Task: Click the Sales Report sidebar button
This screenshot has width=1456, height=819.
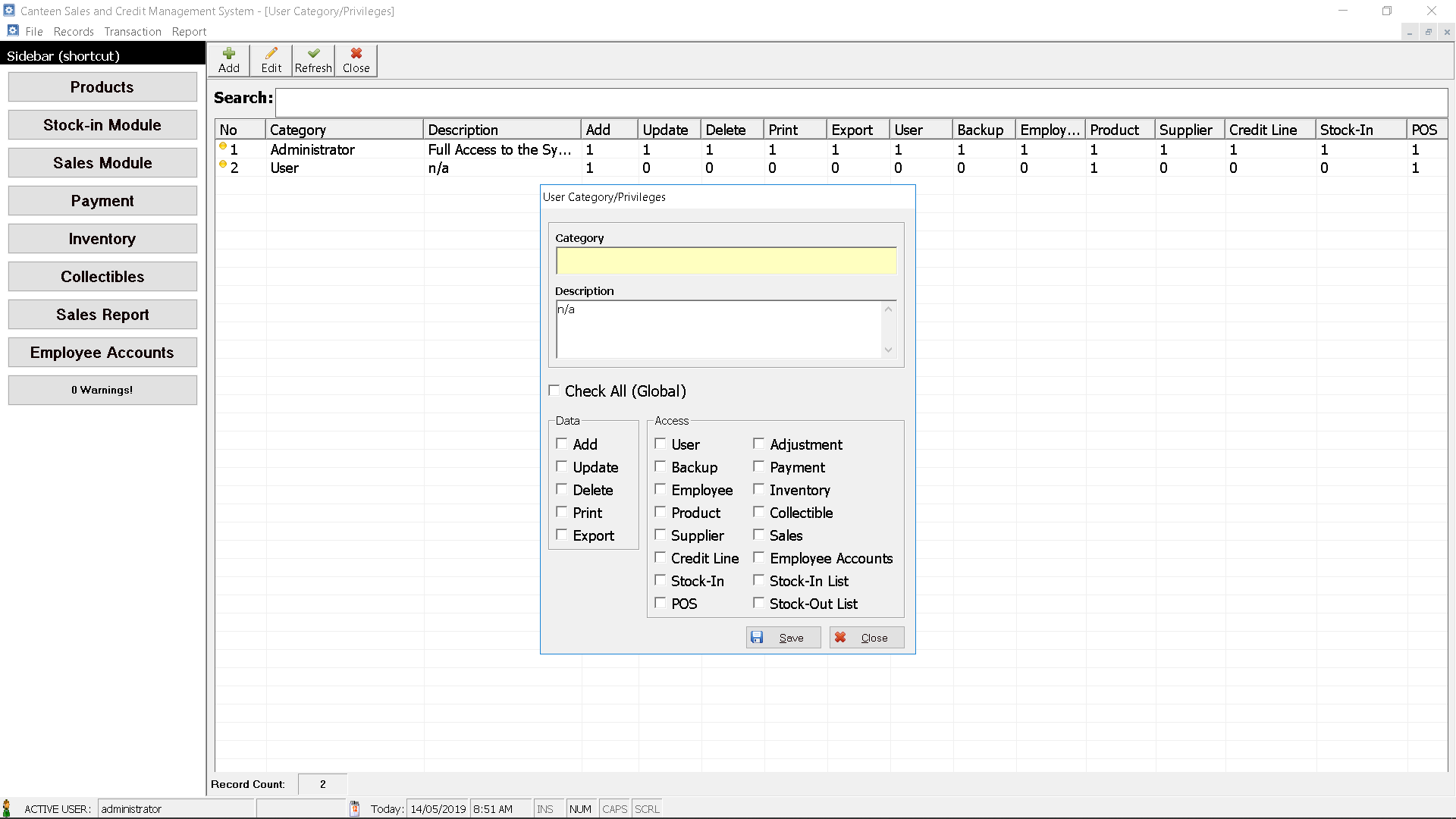Action: point(102,314)
